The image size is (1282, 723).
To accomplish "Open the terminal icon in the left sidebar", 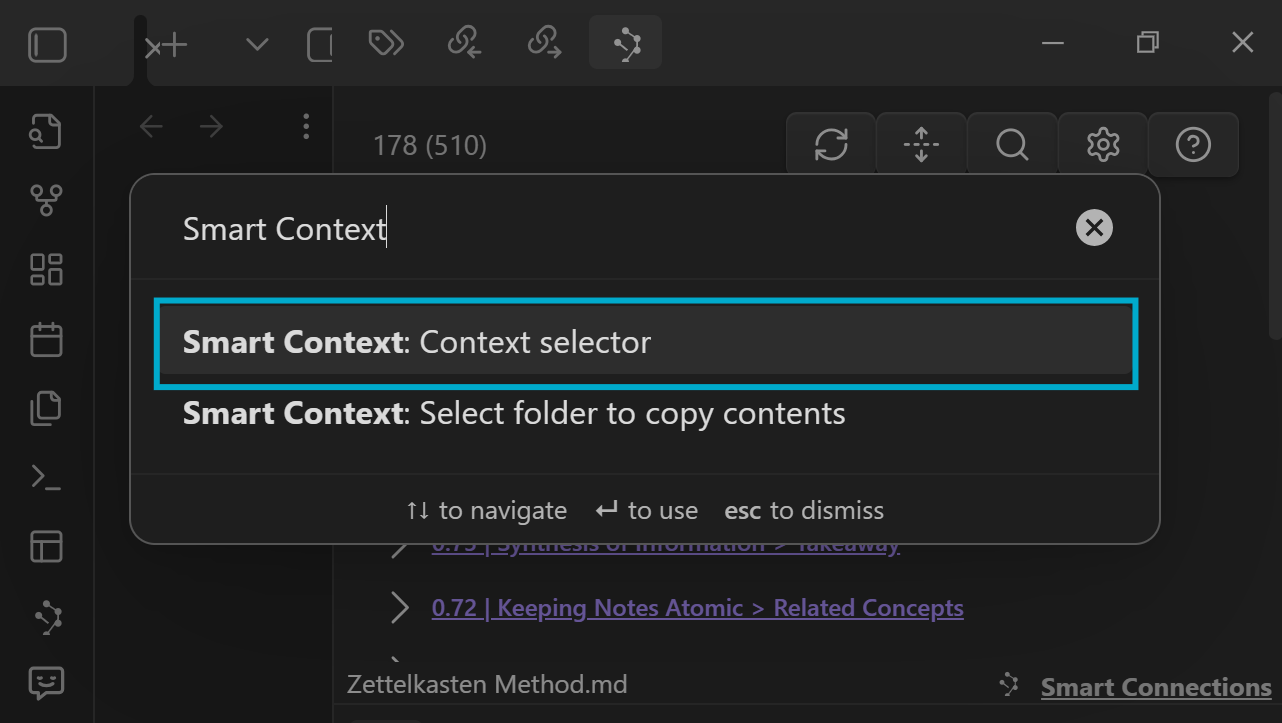I will point(45,477).
